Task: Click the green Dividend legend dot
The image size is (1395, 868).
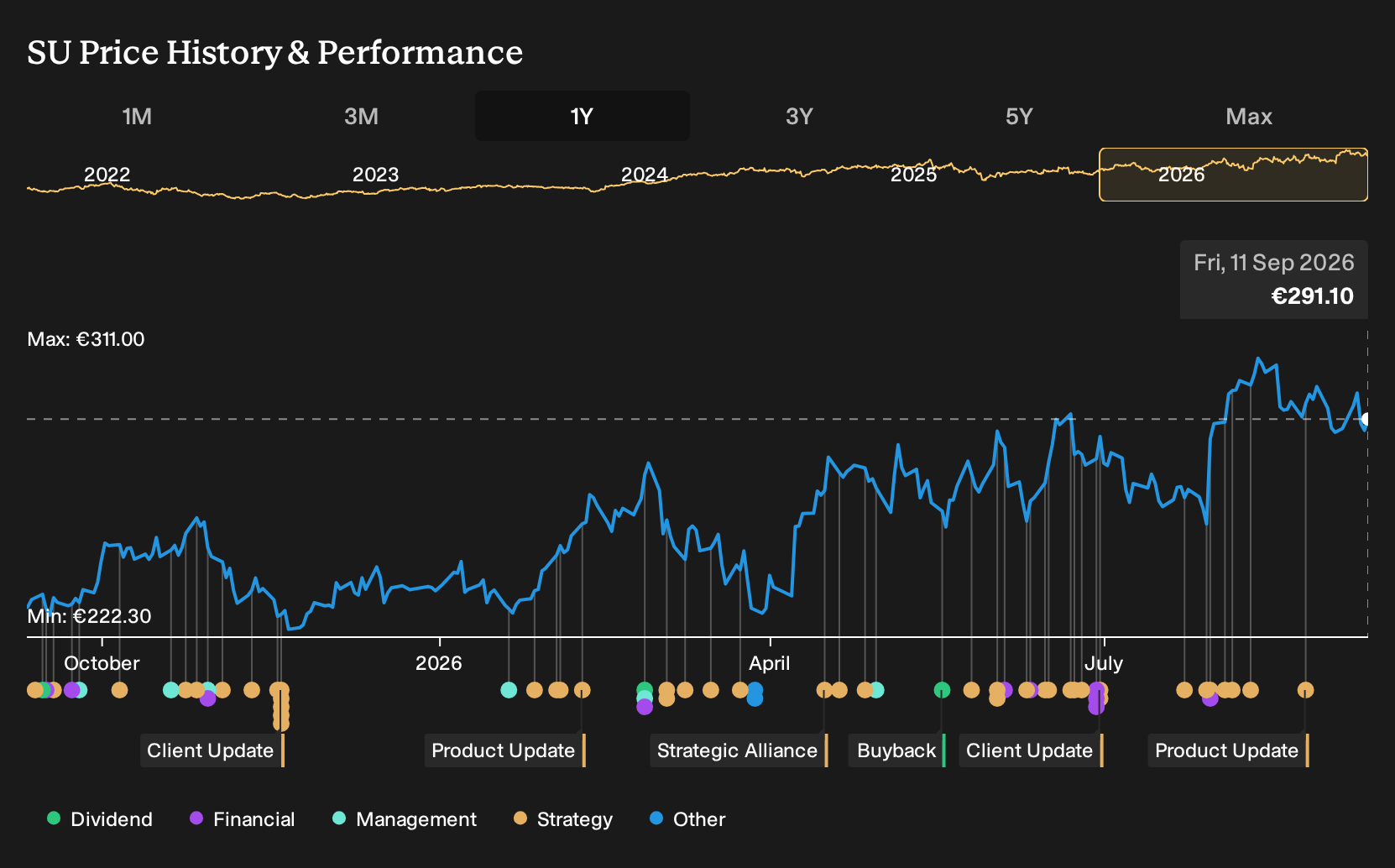Action: [x=54, y=818]
